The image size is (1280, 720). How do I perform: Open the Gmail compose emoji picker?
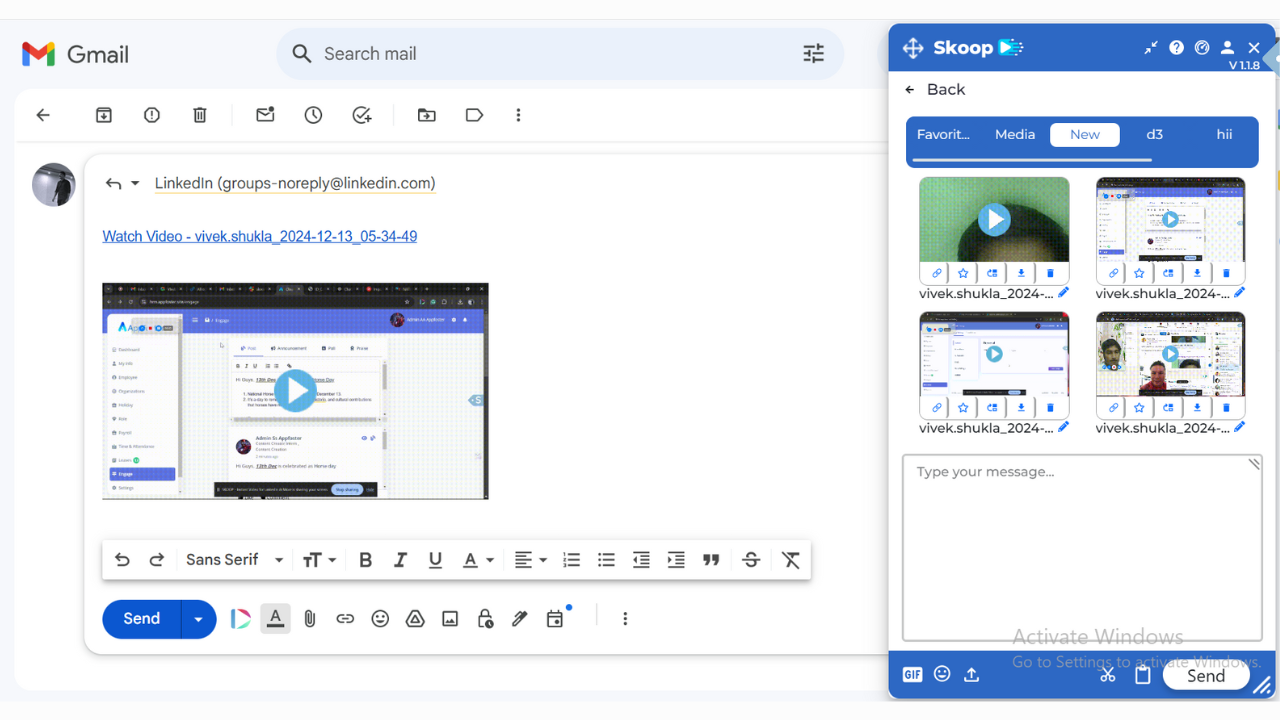coord(380,619)
